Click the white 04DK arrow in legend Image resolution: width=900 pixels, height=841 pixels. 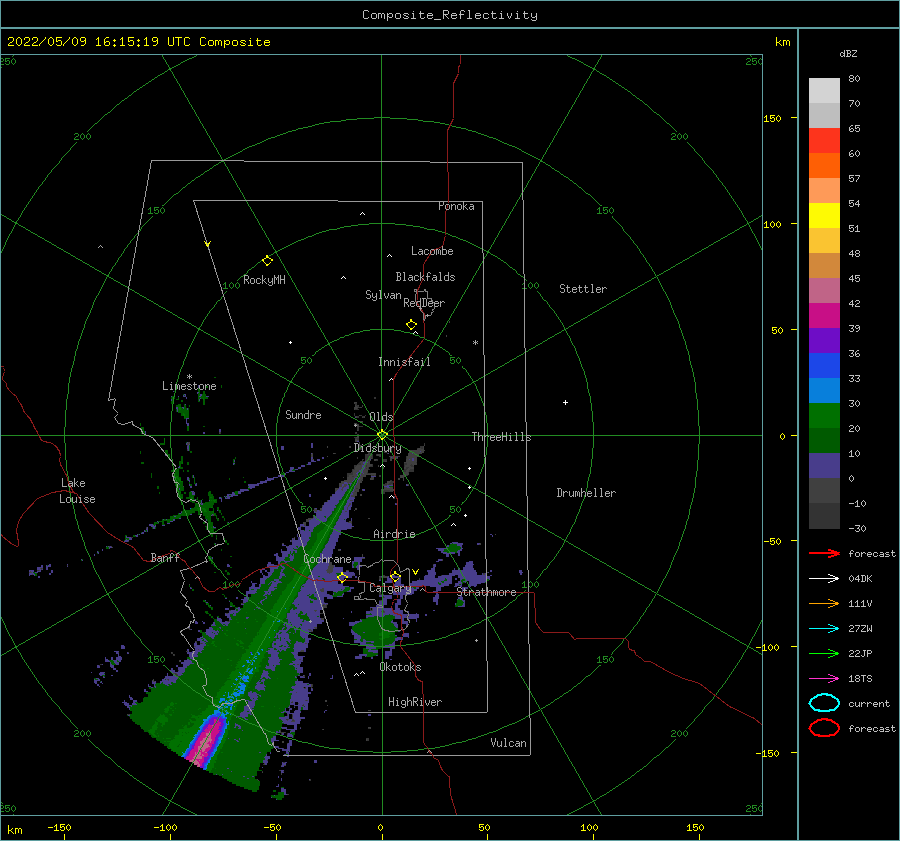824,579
